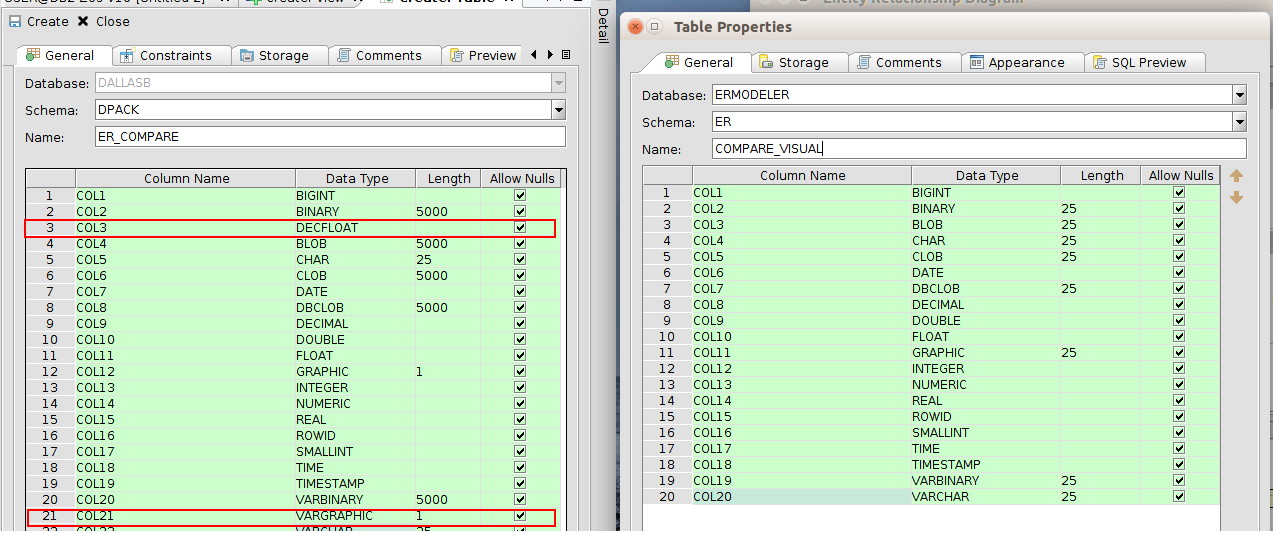
Task: Expand Schema dropdown showing DPACK
Action: [x=559, y=110]
